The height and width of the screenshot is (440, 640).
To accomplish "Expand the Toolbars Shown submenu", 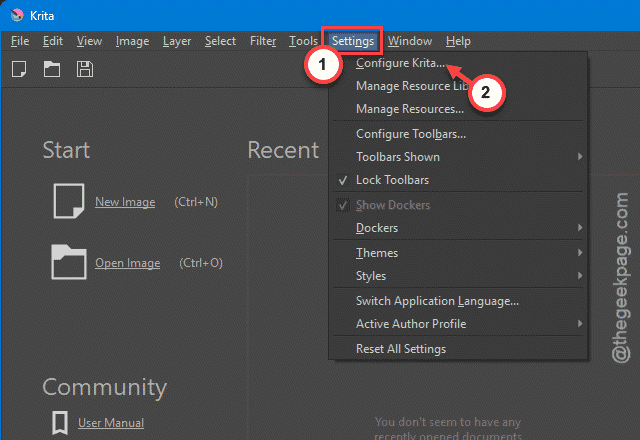I will (x=458, y=157).
